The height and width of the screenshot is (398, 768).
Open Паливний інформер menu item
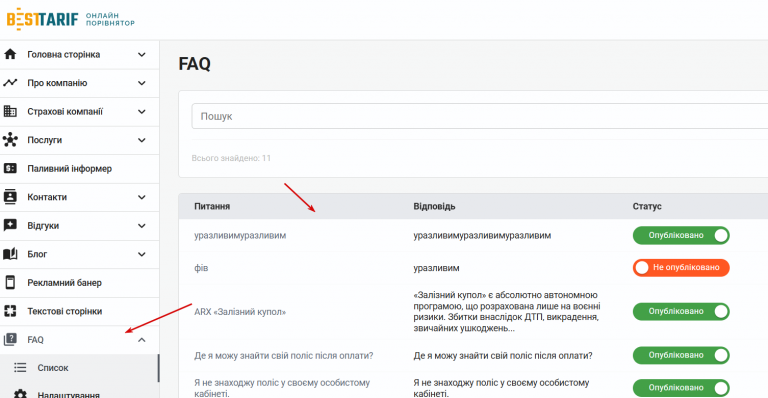point(79,168)
